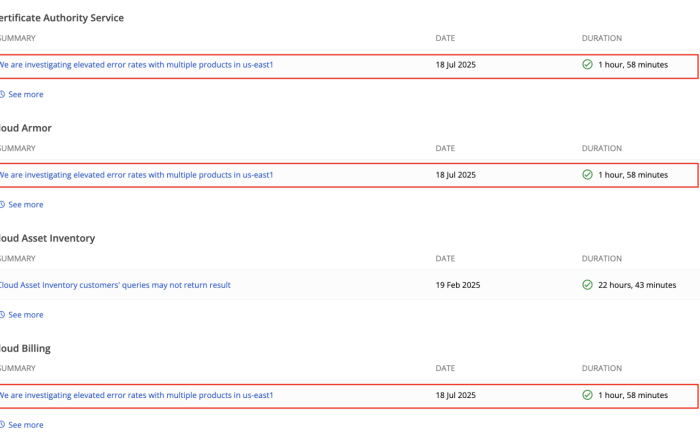Click 18 Jul 2025 in Cloud Armor row
700x441 pixels.
[x=456, y=175]
